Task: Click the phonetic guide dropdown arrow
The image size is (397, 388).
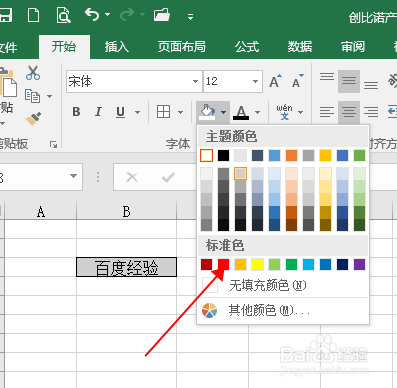Action: (x=300, y=112)
